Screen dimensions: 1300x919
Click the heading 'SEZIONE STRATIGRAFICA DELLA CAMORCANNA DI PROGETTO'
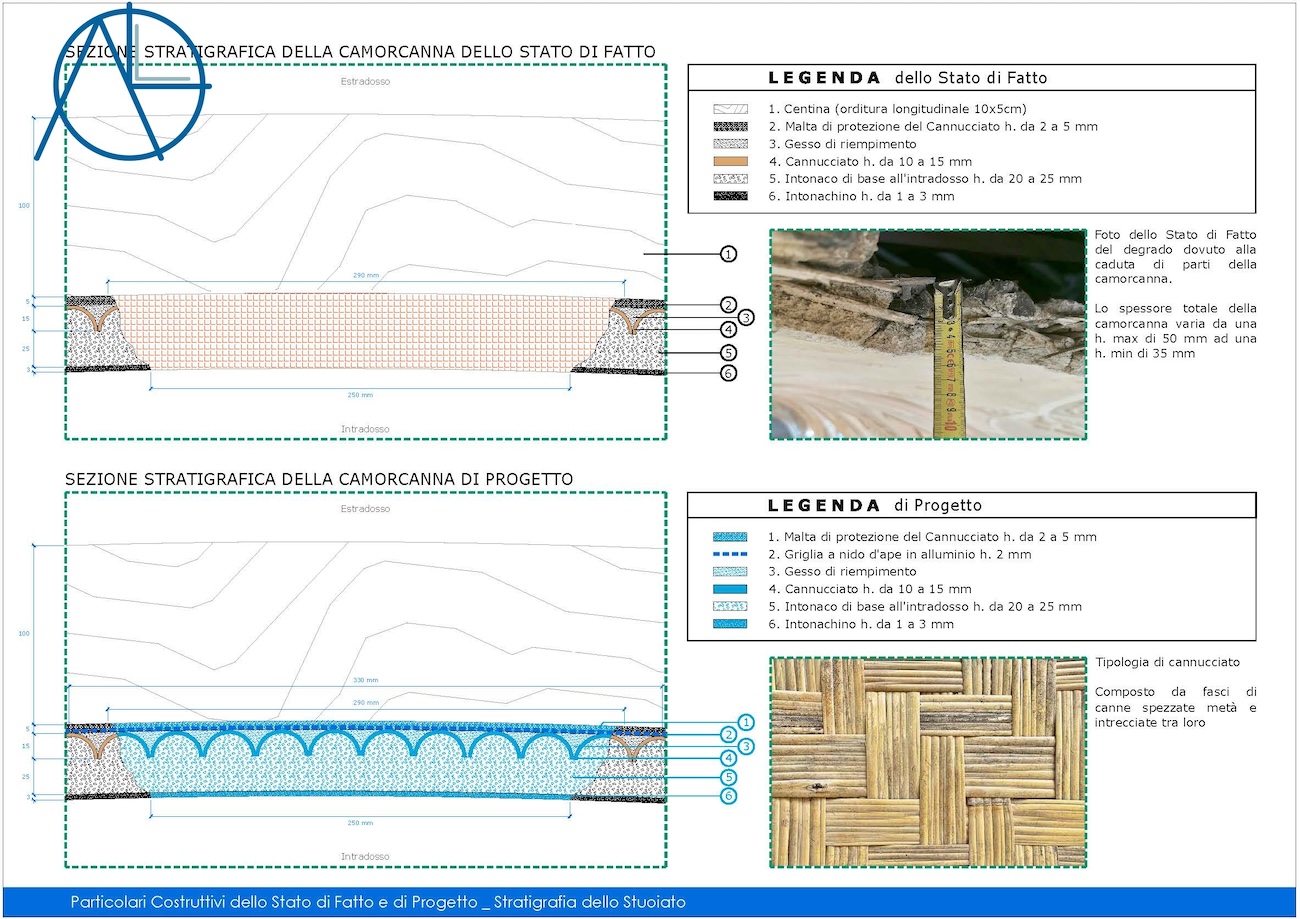pyautogui.click(x=319, y=480)
